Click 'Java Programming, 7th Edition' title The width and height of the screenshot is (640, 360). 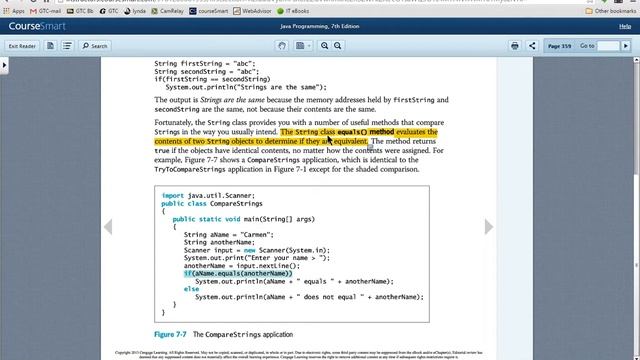point(320,26)
